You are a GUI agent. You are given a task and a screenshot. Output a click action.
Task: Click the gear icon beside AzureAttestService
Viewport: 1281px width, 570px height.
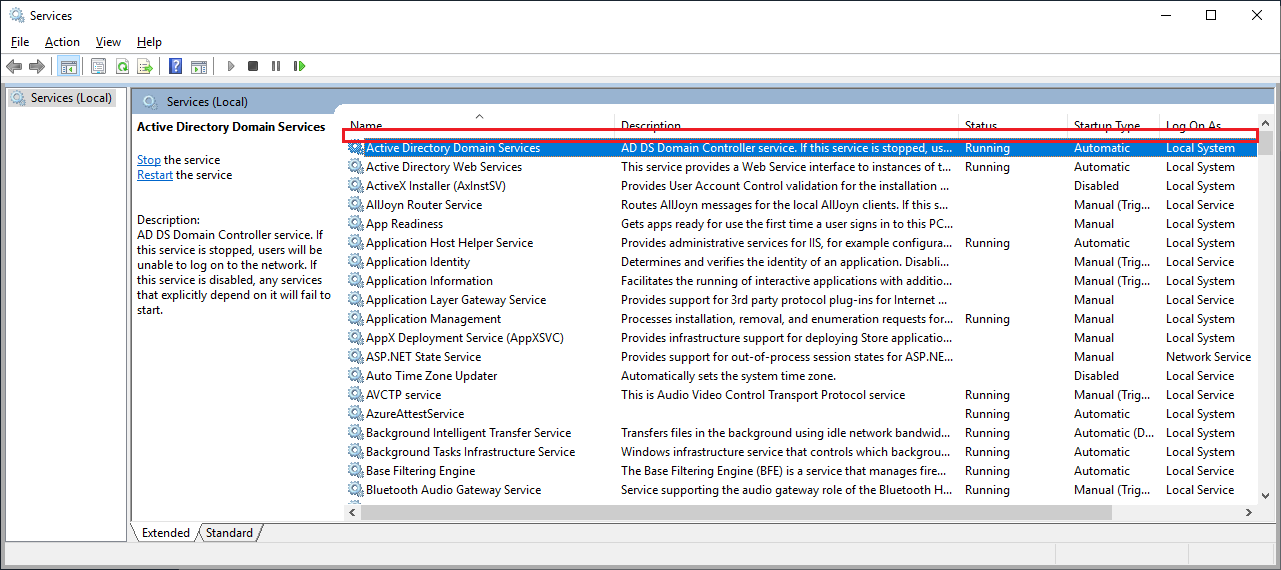tap(355, 414)
